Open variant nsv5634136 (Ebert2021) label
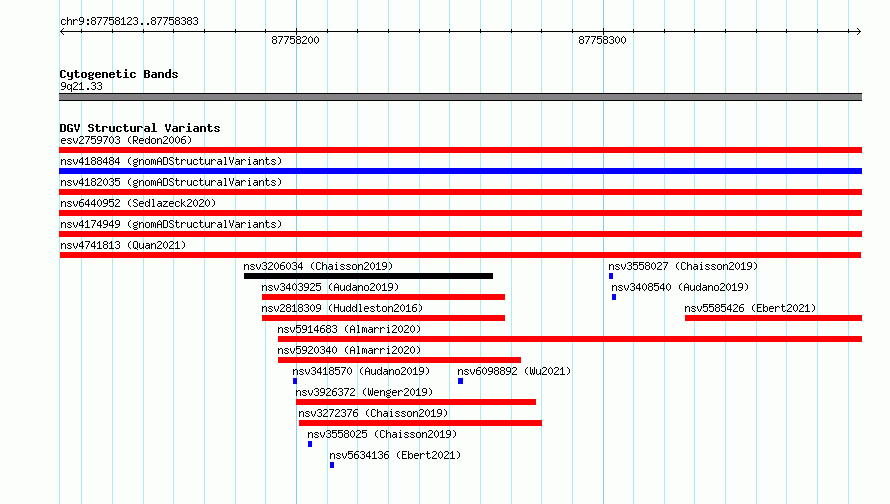Screen dimensions: 890x504 [395, 455]
